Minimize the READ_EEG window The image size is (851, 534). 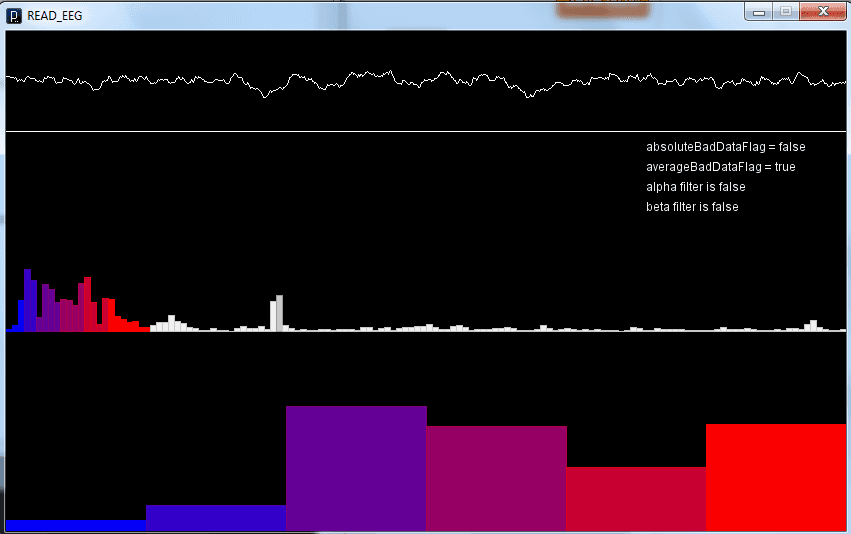(x=761, y=11)
